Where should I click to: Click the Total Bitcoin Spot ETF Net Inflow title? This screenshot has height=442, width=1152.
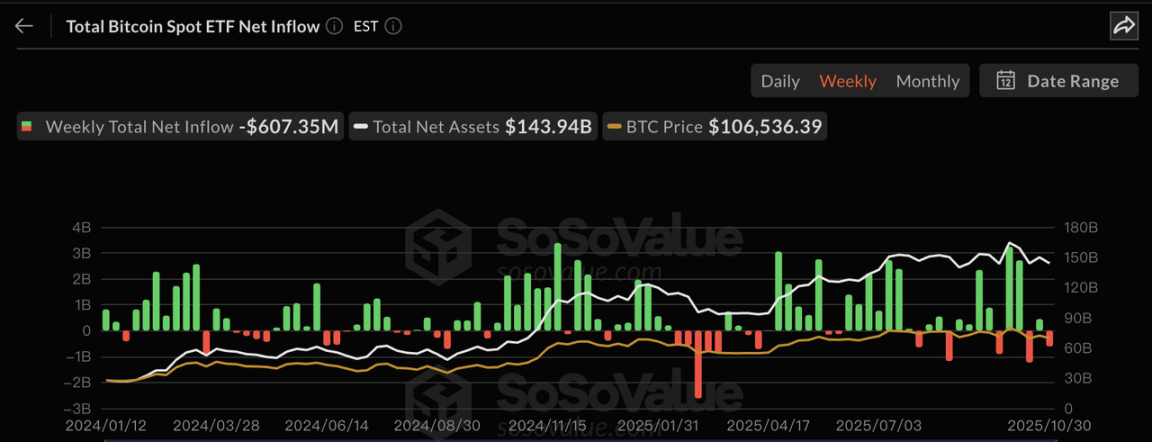coord(192,26)
